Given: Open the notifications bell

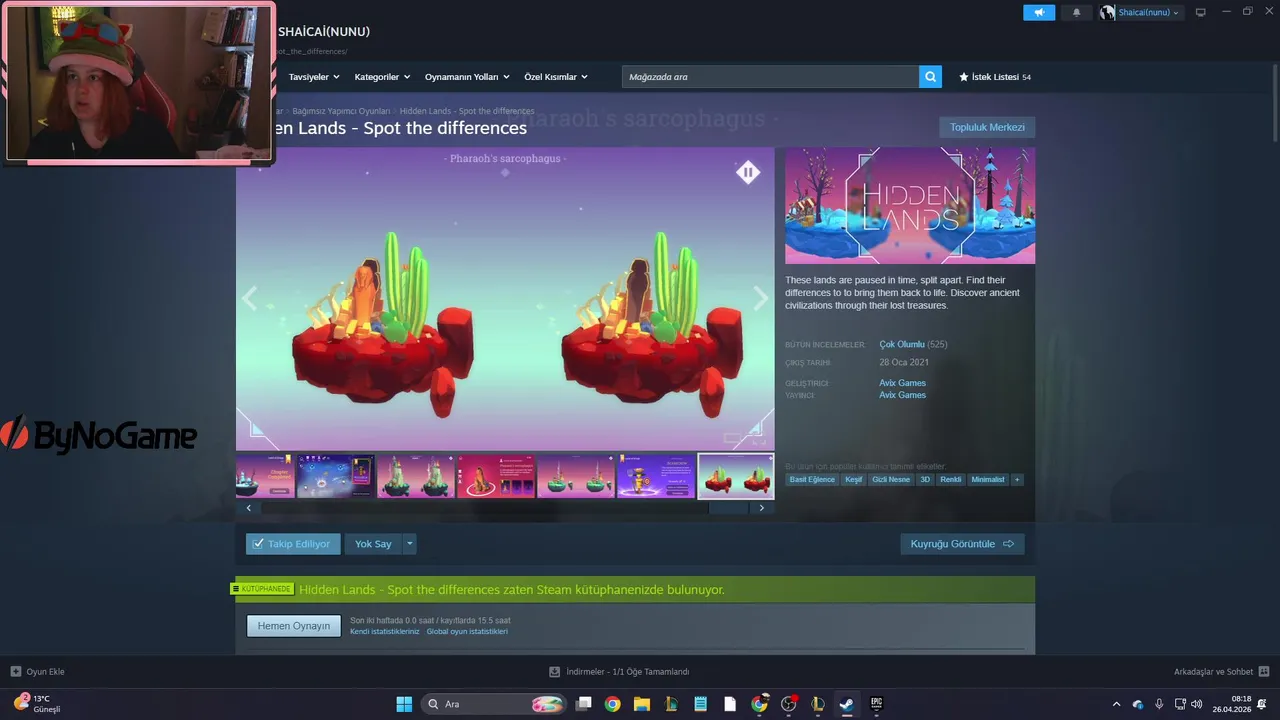Looking at the screenshot, I should (x=1076, y=12).
